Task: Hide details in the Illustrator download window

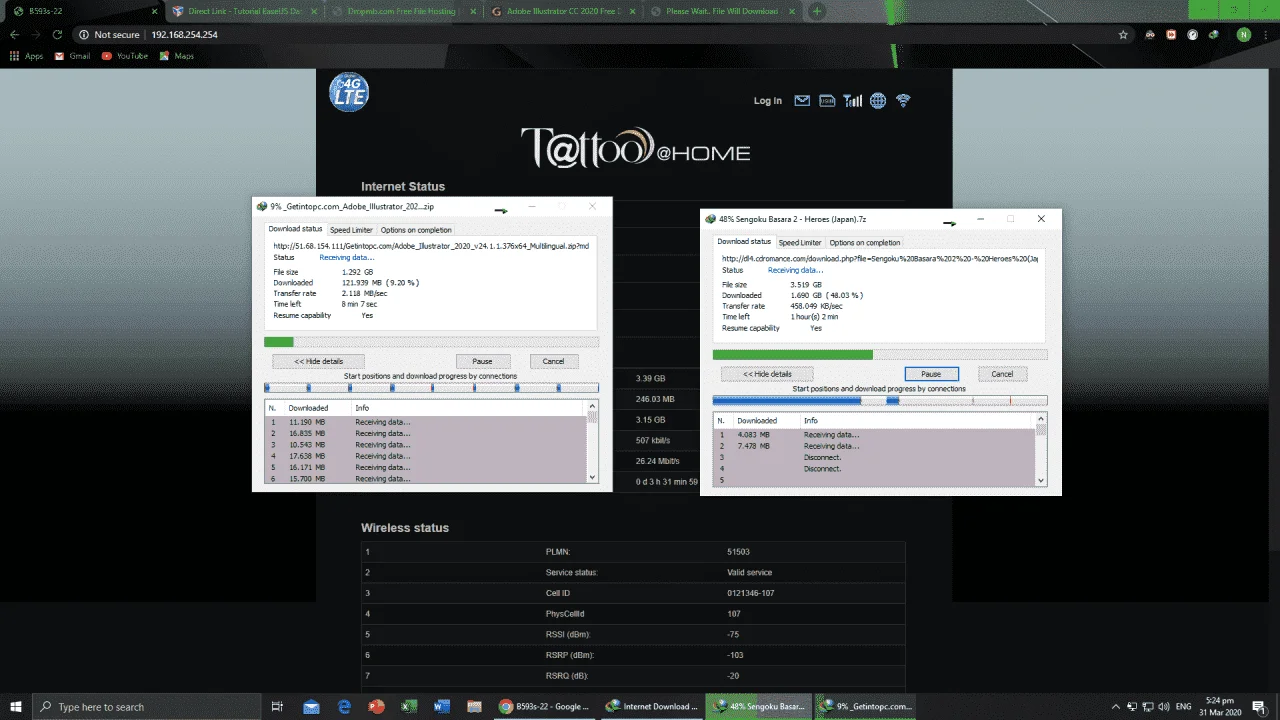Action: tap(318, 361)
